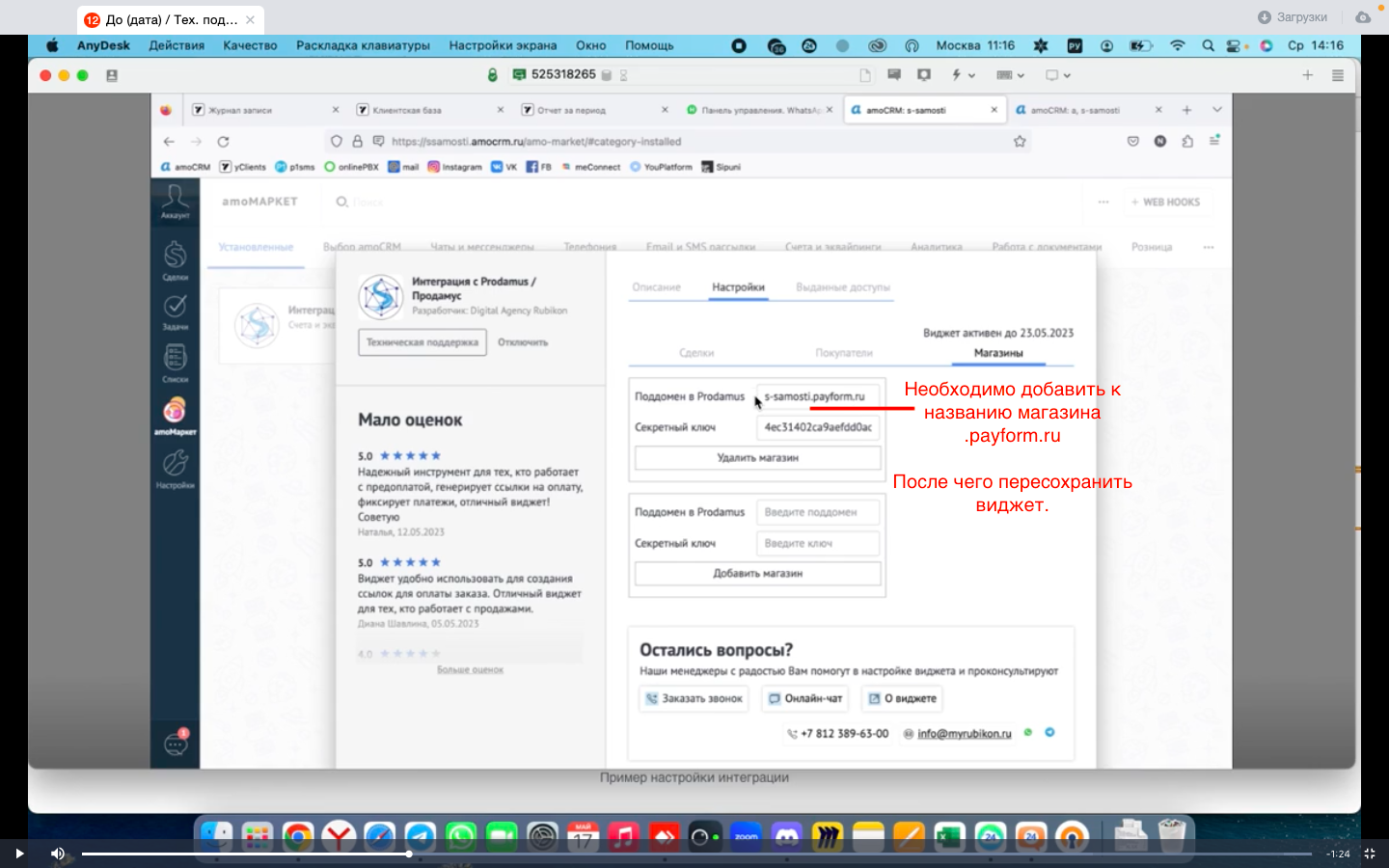The width and height of the screenshot is (1389, 868).
Task: Open Настройки in the amoCRM sidebar
Action: [175, 469]
